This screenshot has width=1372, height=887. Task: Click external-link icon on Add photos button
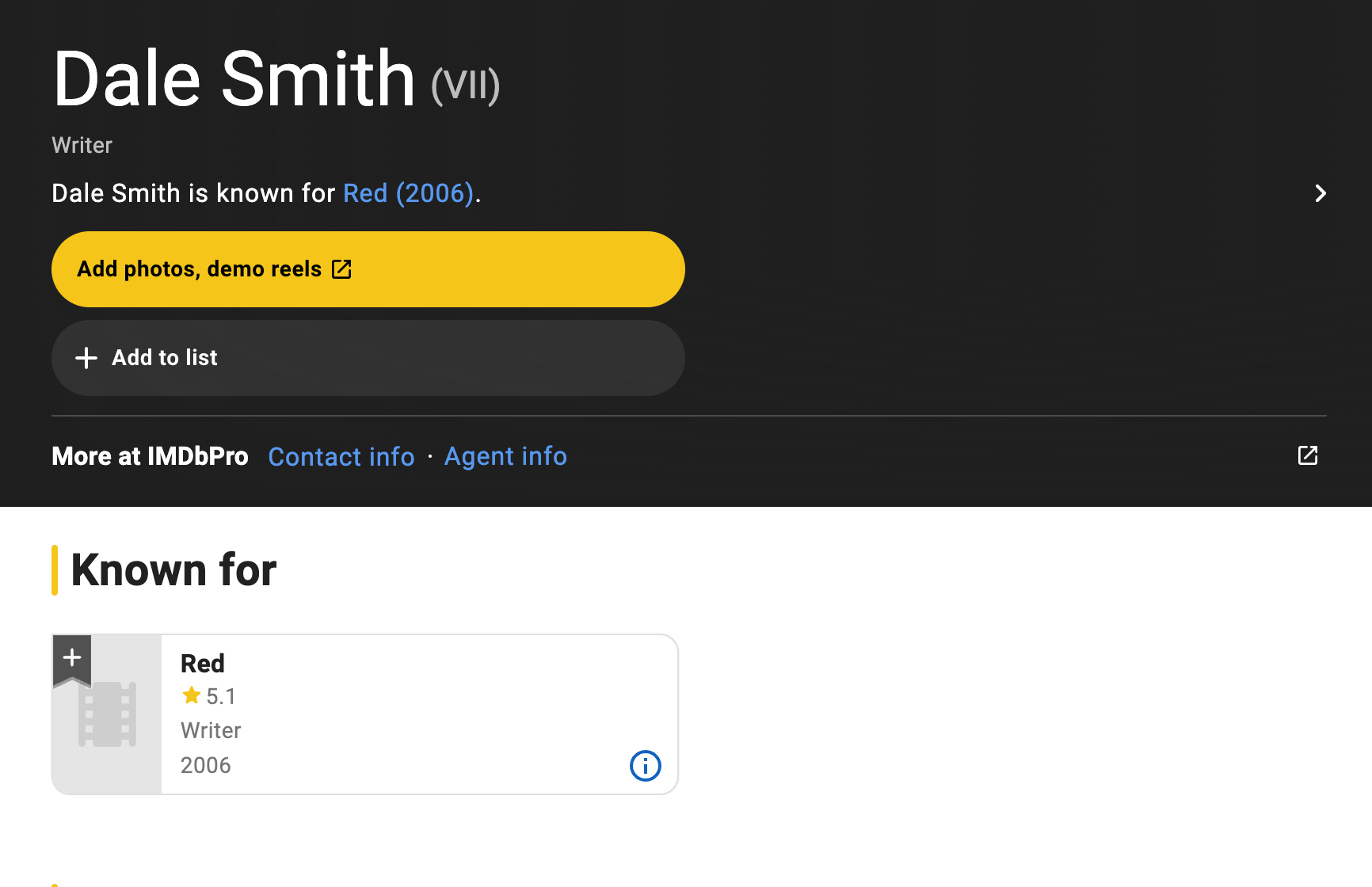(341, 269)
